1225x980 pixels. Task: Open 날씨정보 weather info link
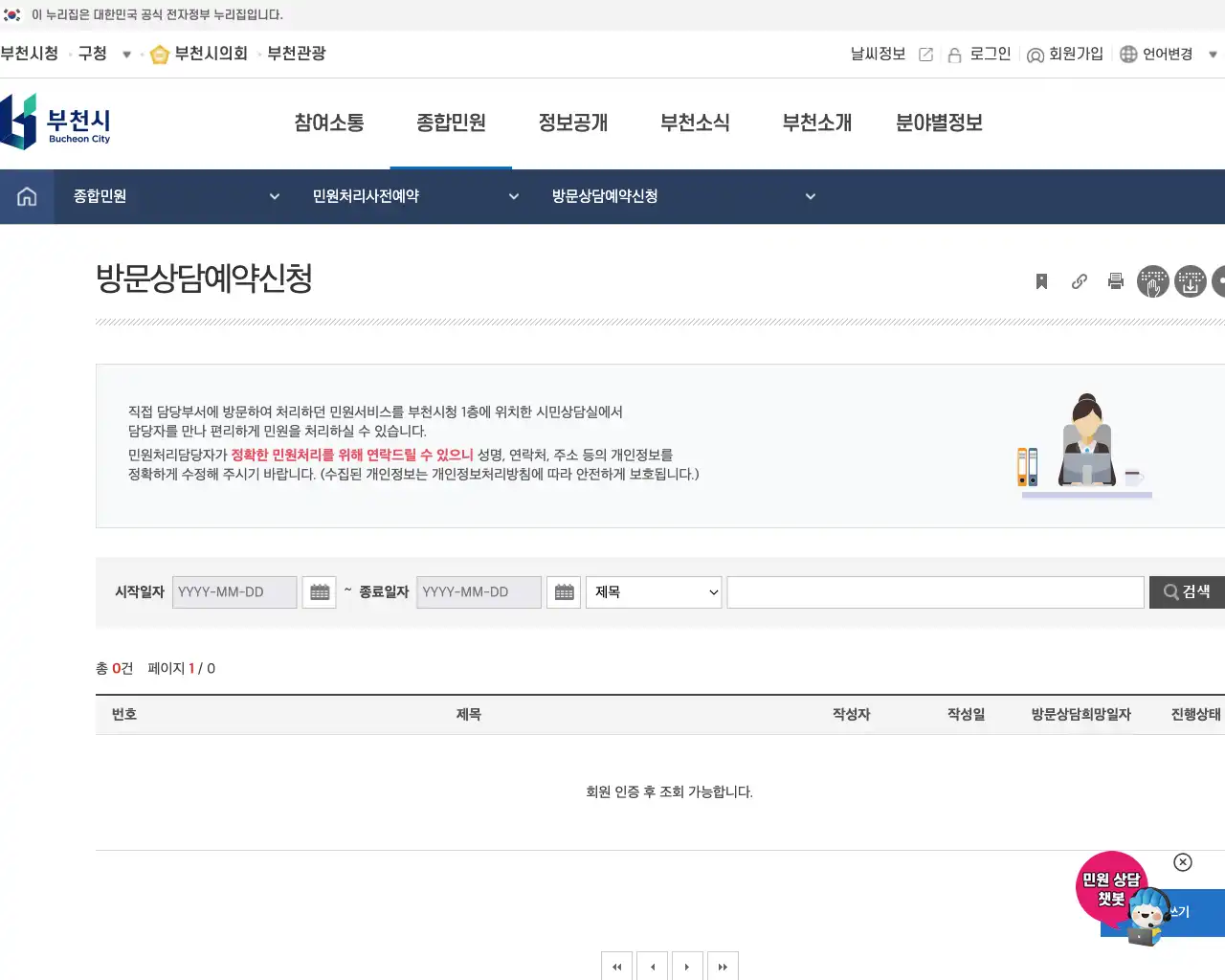tap(891, 55)
